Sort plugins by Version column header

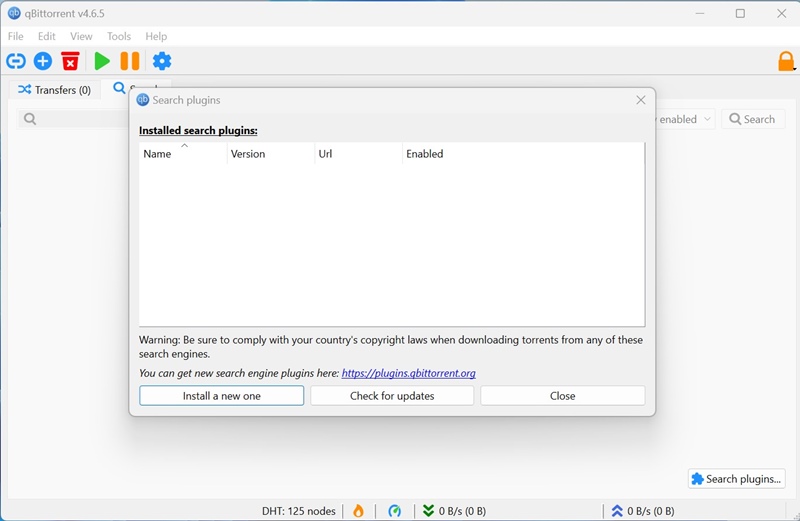[x=270, y=154]
